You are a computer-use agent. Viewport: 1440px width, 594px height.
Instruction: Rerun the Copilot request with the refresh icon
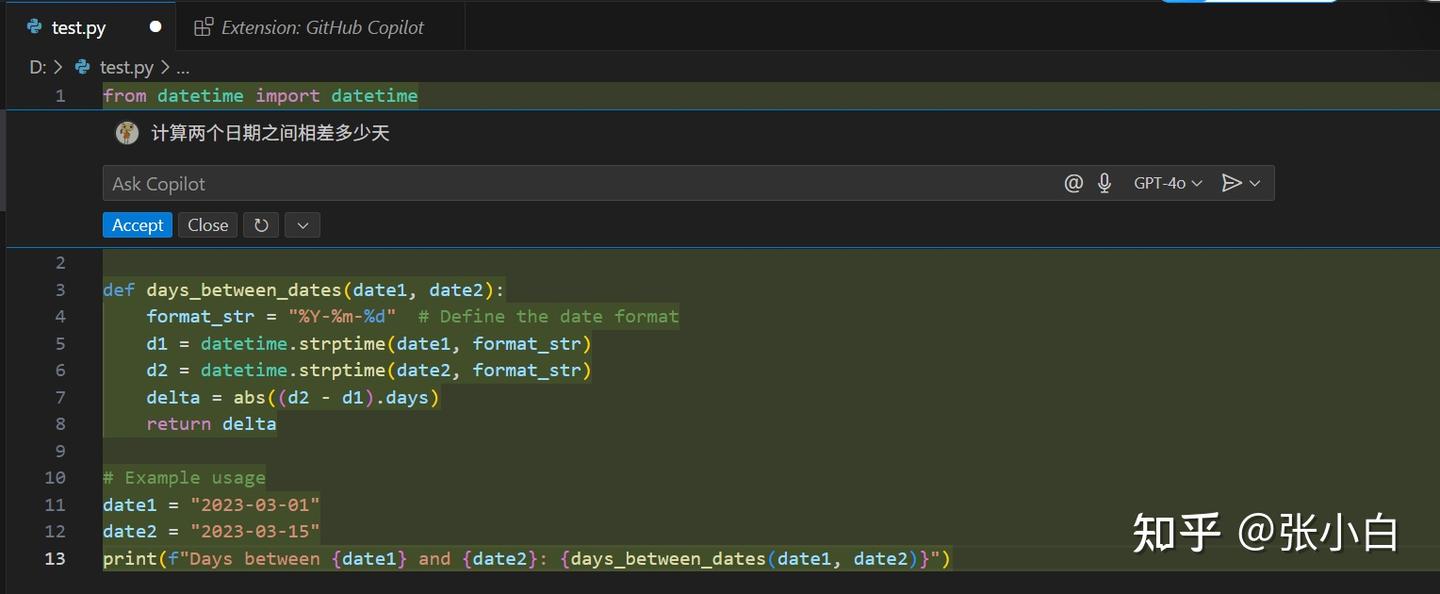[261, 225]
